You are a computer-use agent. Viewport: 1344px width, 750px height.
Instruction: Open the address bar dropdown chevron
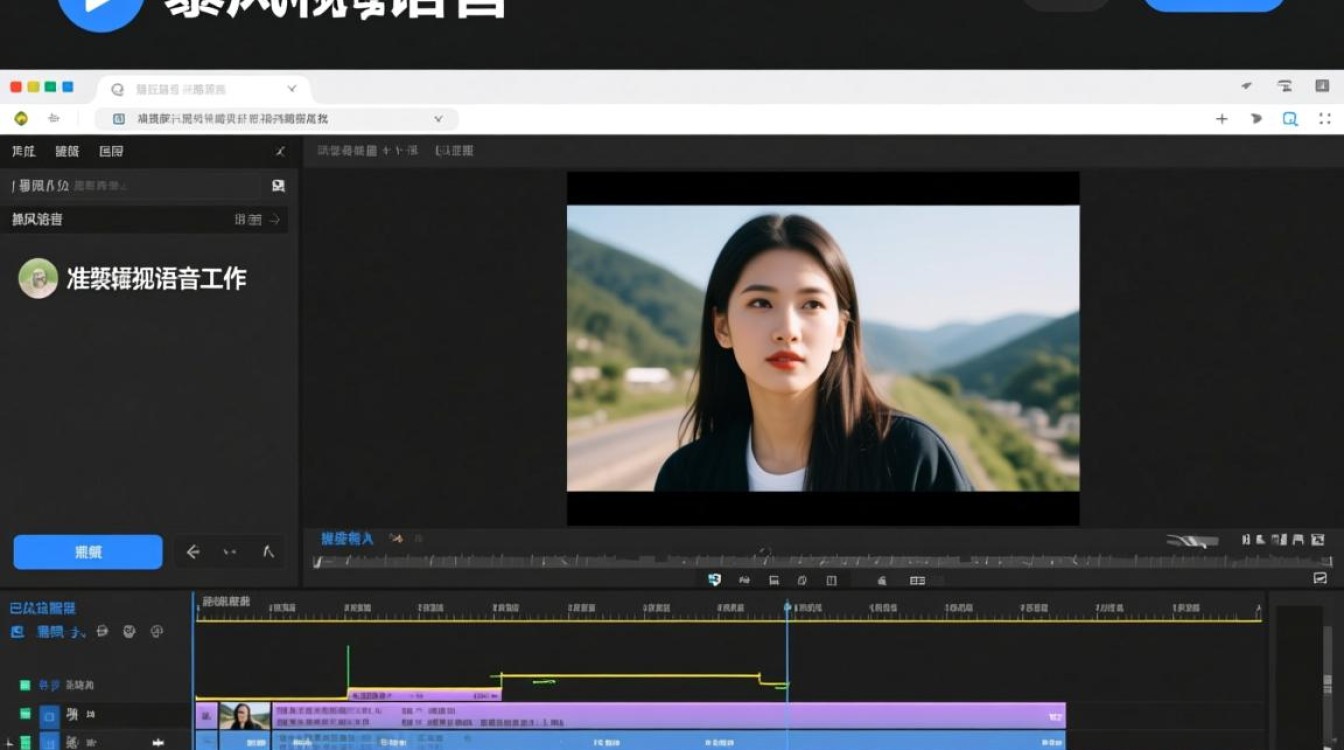click(438, 118)
